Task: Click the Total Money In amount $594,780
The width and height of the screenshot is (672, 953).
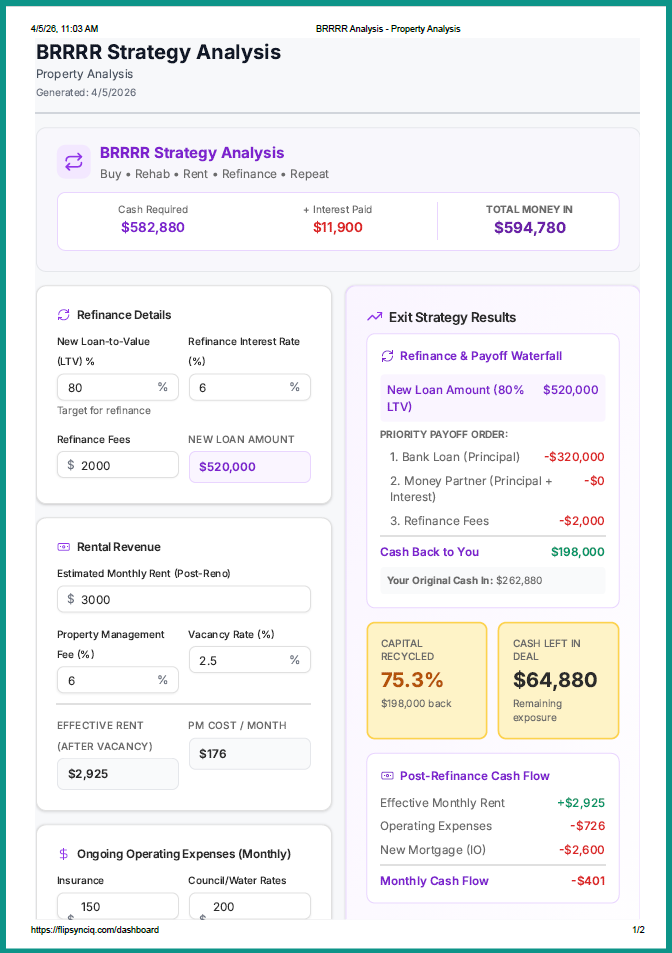Action: tap(530, 228)
